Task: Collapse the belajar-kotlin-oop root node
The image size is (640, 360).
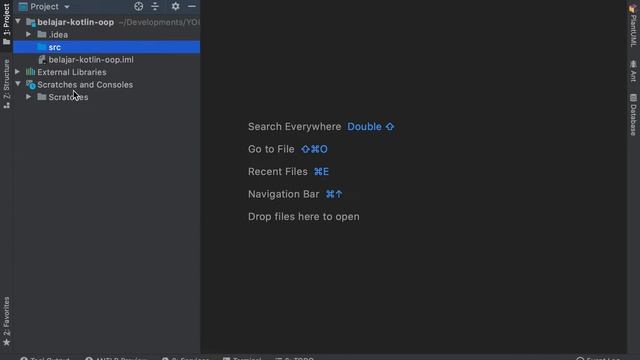Action: click(x=18, y=22)
